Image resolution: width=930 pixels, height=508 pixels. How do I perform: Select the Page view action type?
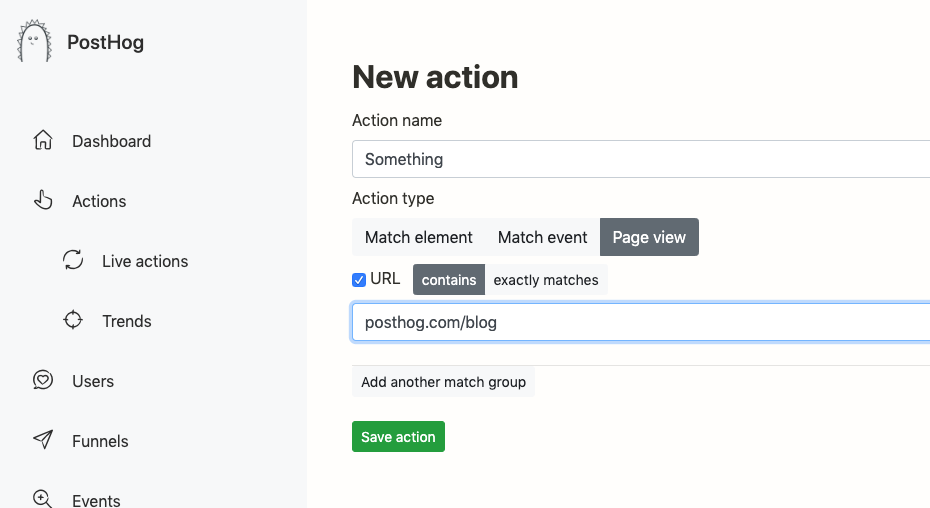(x=649, y=237)
